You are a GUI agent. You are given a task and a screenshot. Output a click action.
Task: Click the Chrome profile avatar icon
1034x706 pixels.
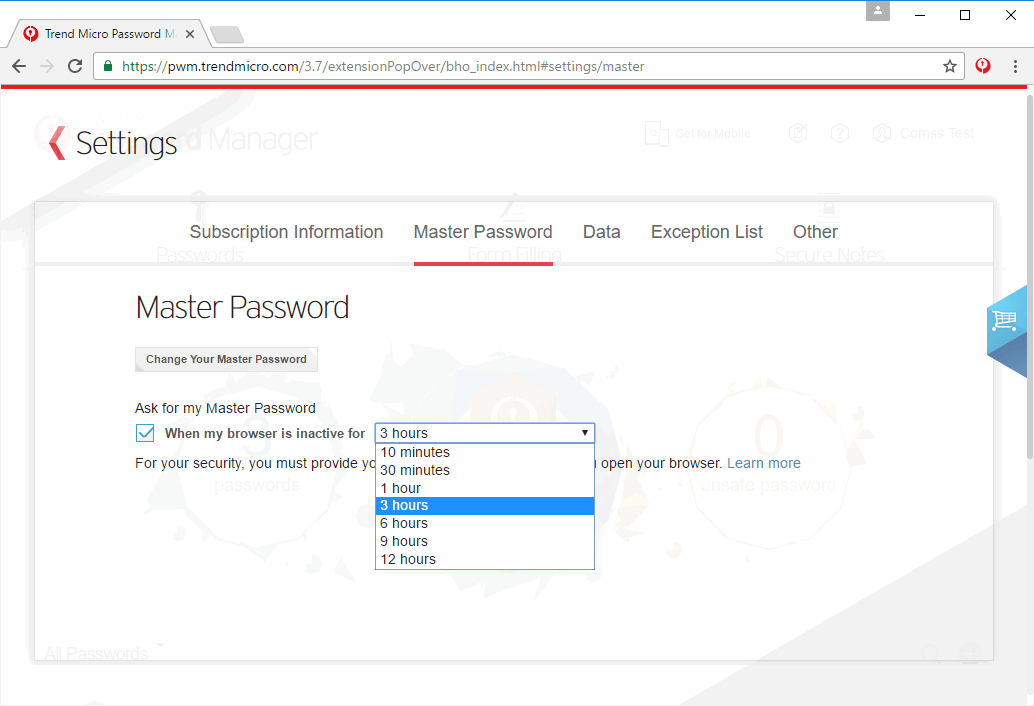(878, 11)
